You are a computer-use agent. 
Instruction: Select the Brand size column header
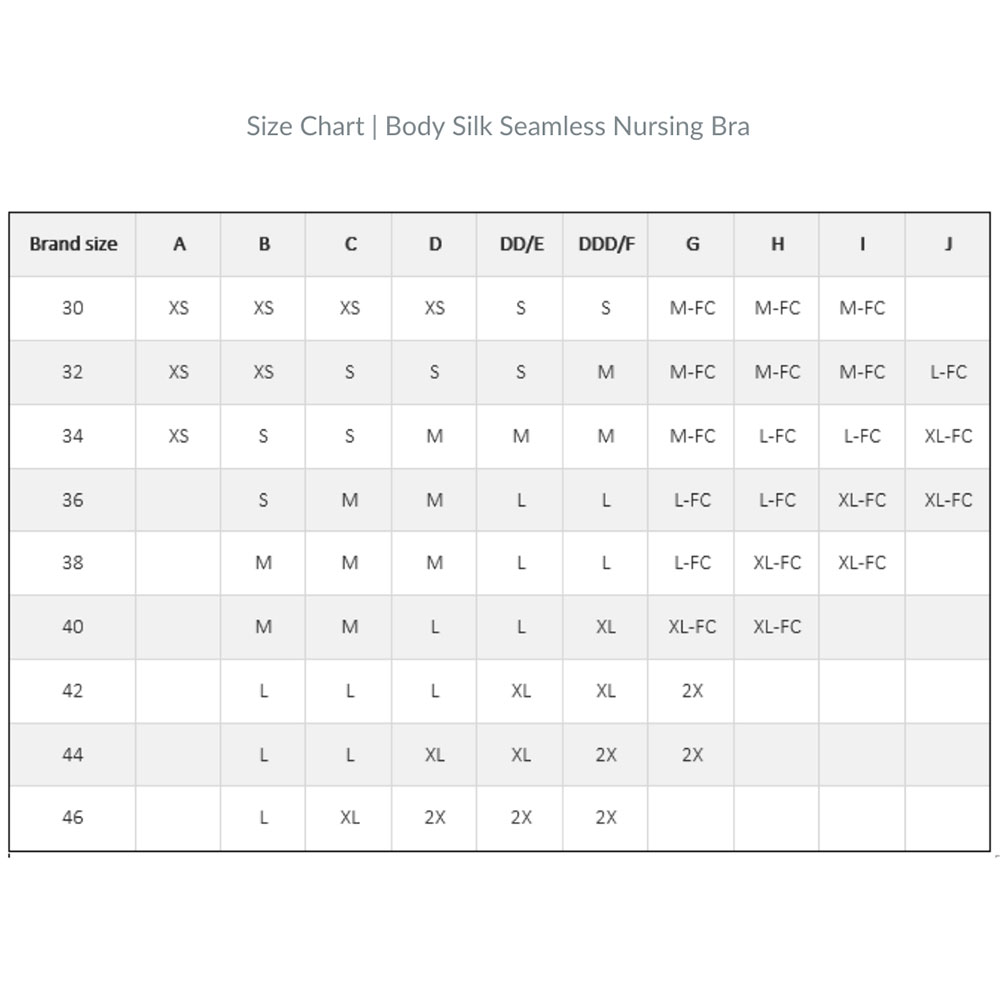click(x=73, y=244)
